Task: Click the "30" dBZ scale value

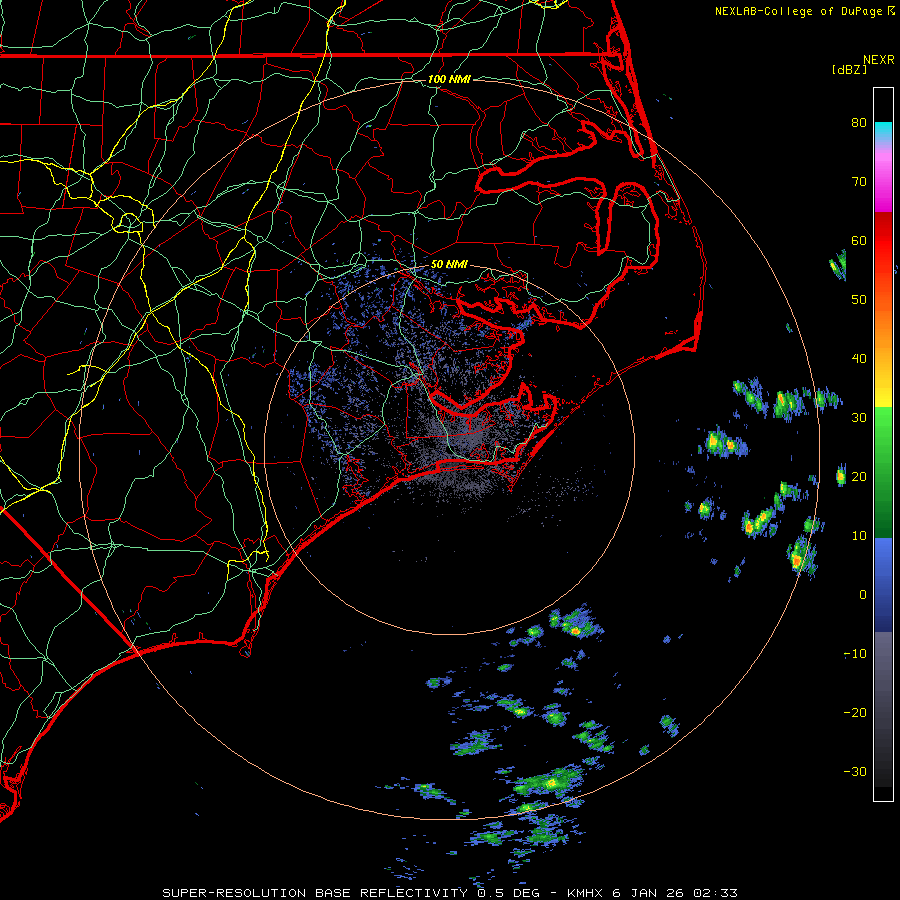Action: (859, 417)
